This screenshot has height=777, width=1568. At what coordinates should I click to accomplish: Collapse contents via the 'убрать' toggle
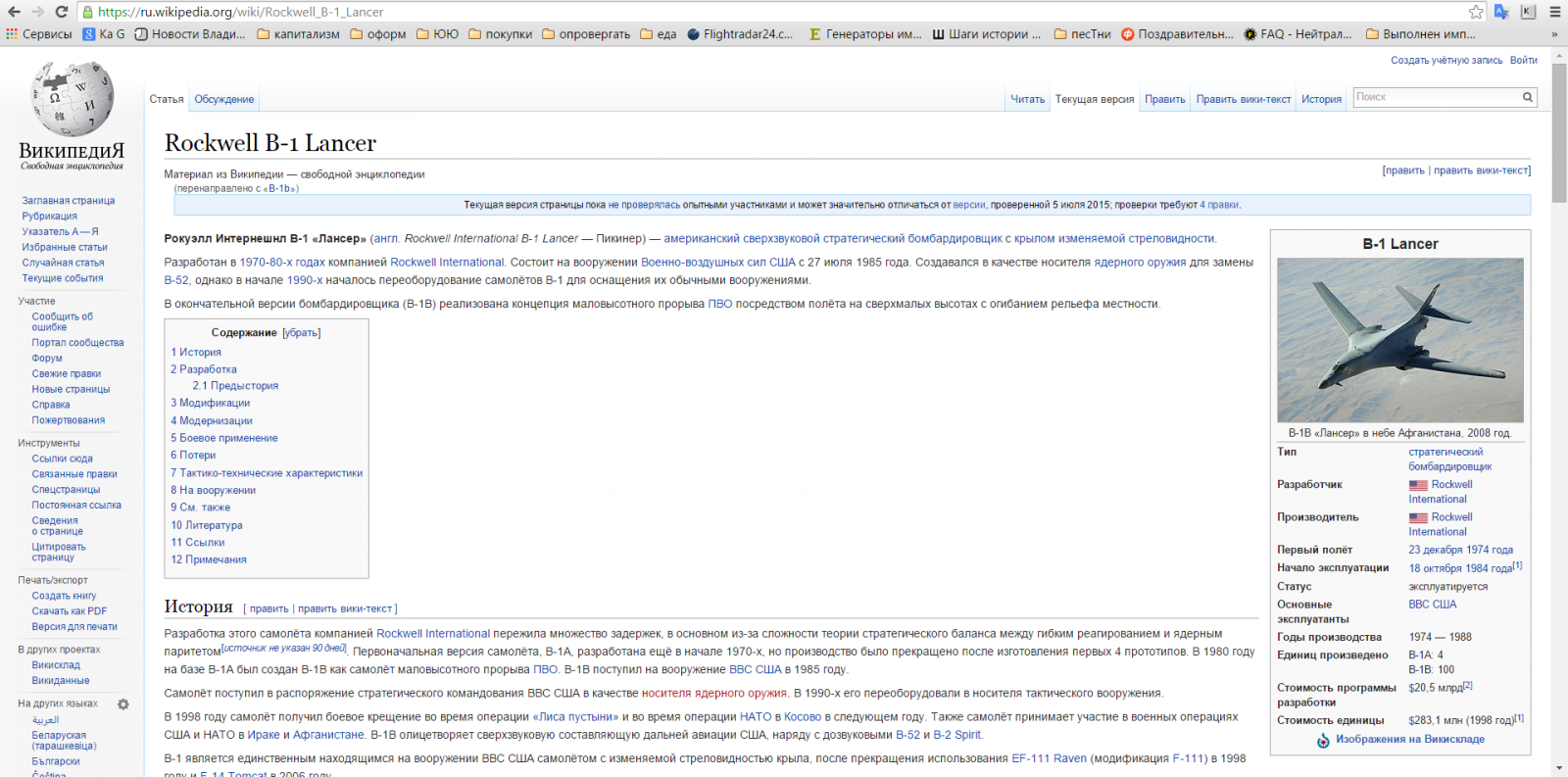(x=301, y=333)
